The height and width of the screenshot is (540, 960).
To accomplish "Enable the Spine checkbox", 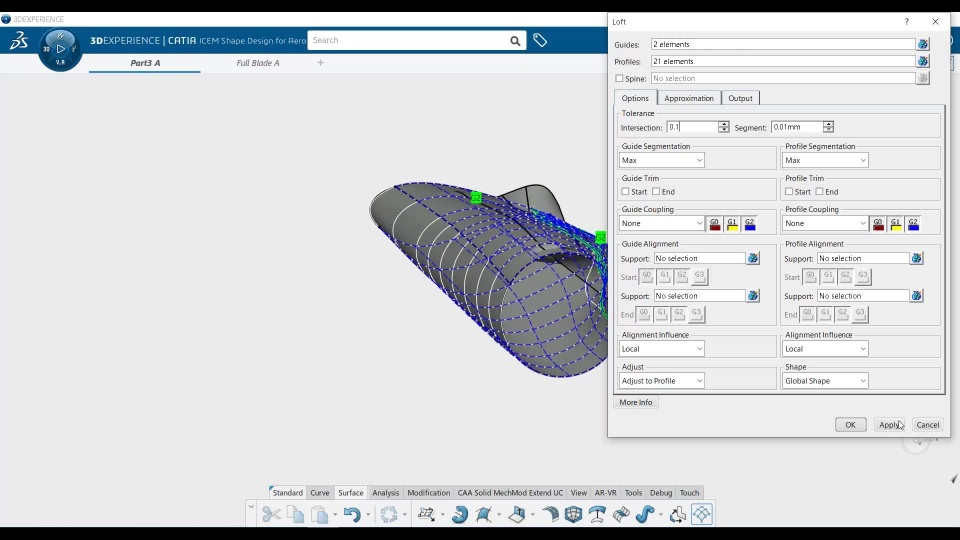I will [x=619, y=78].
